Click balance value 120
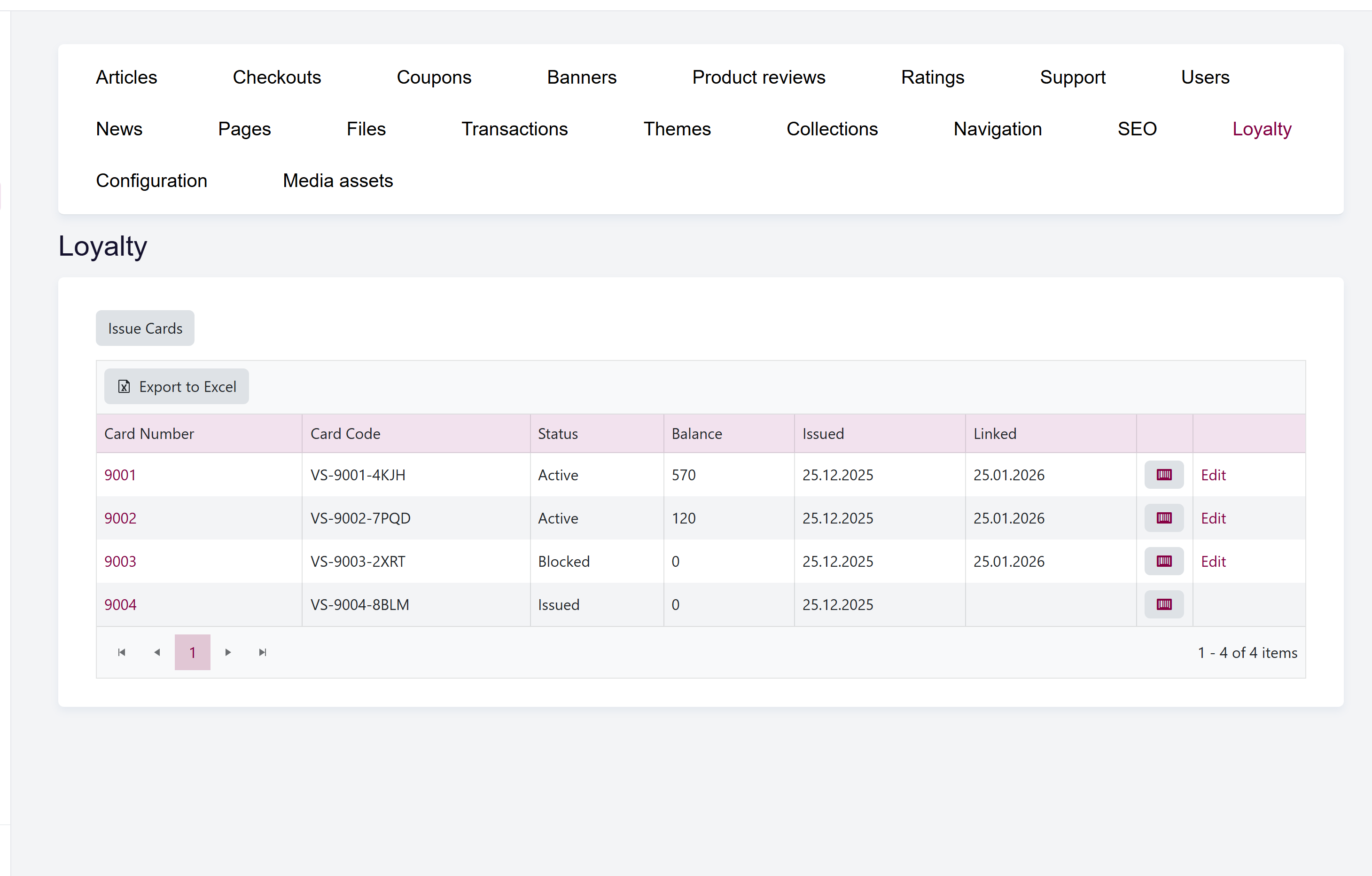1372x876 pixels. coord(684,518)
